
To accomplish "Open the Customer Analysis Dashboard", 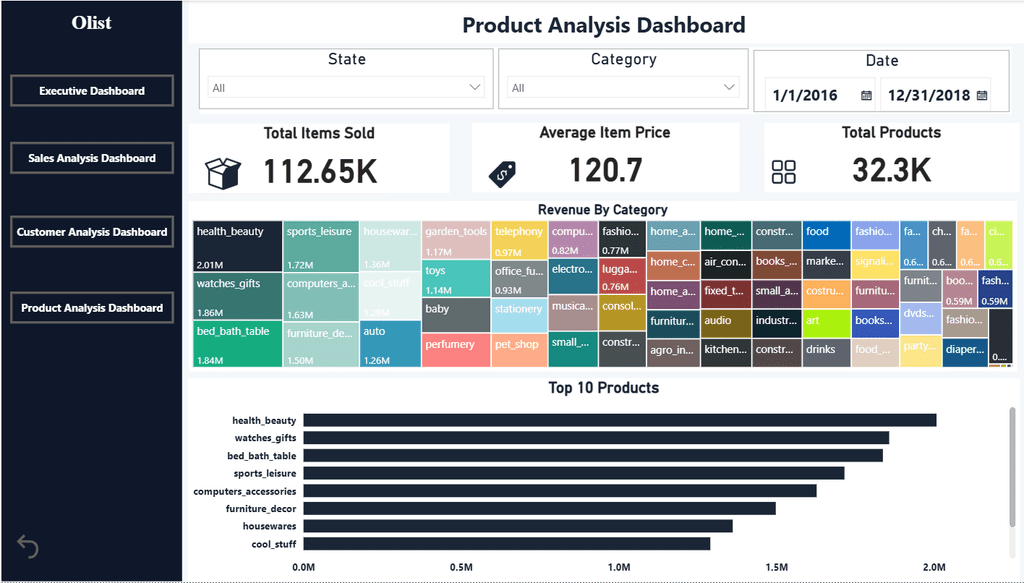I will (92, 232).
